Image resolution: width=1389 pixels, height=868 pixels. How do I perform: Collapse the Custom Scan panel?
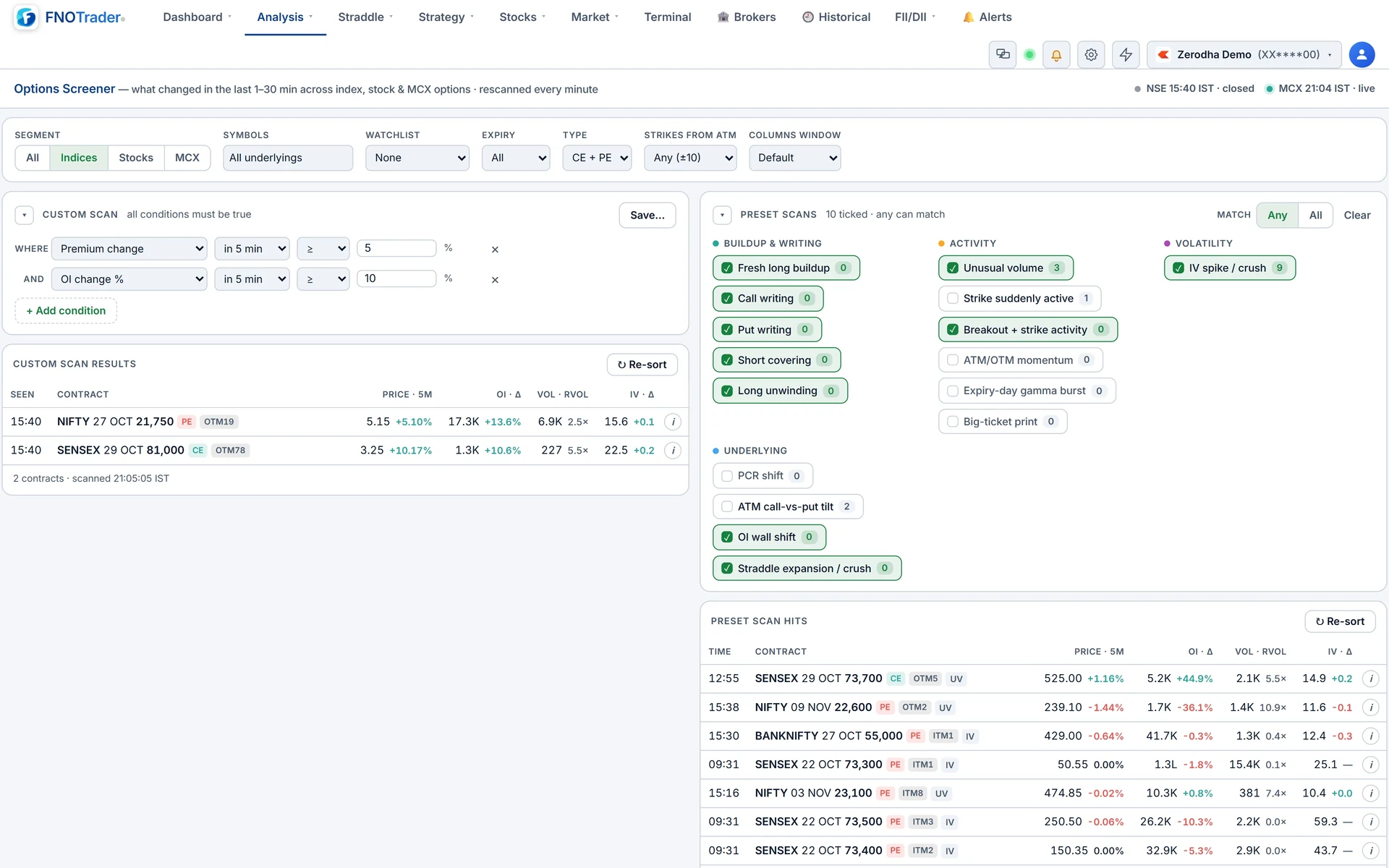(x=24, y=215)
